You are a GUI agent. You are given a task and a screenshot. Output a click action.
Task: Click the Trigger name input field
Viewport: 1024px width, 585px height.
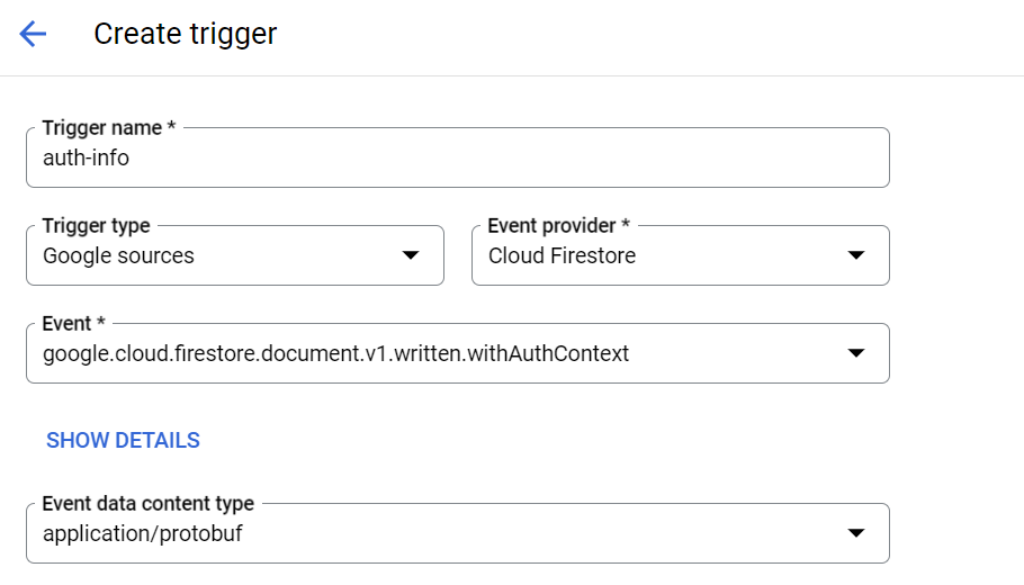(x=457, y=158)
